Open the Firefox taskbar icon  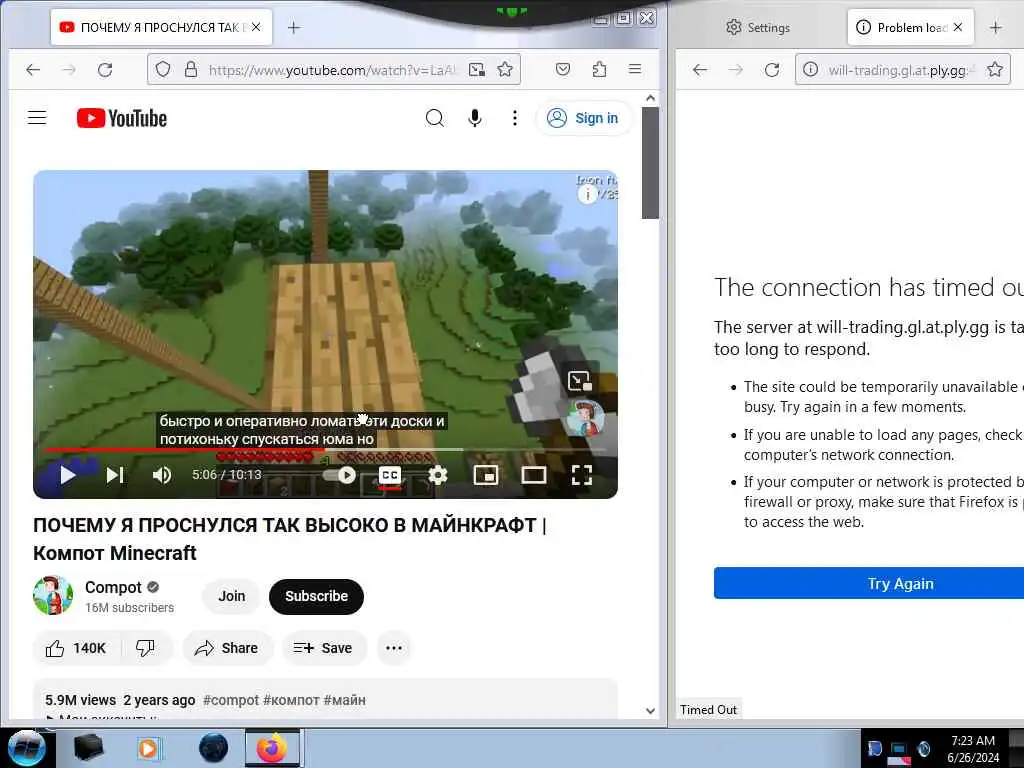tap(272, 748)
